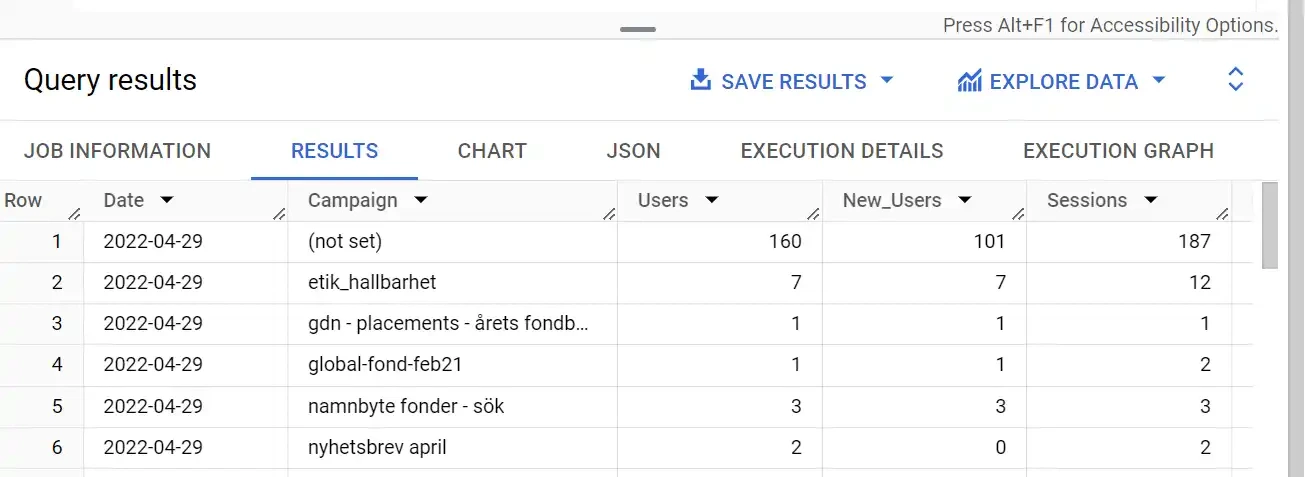Click the 'Press Alt+F1 for Accessibility Options' text

[1111, 26]
